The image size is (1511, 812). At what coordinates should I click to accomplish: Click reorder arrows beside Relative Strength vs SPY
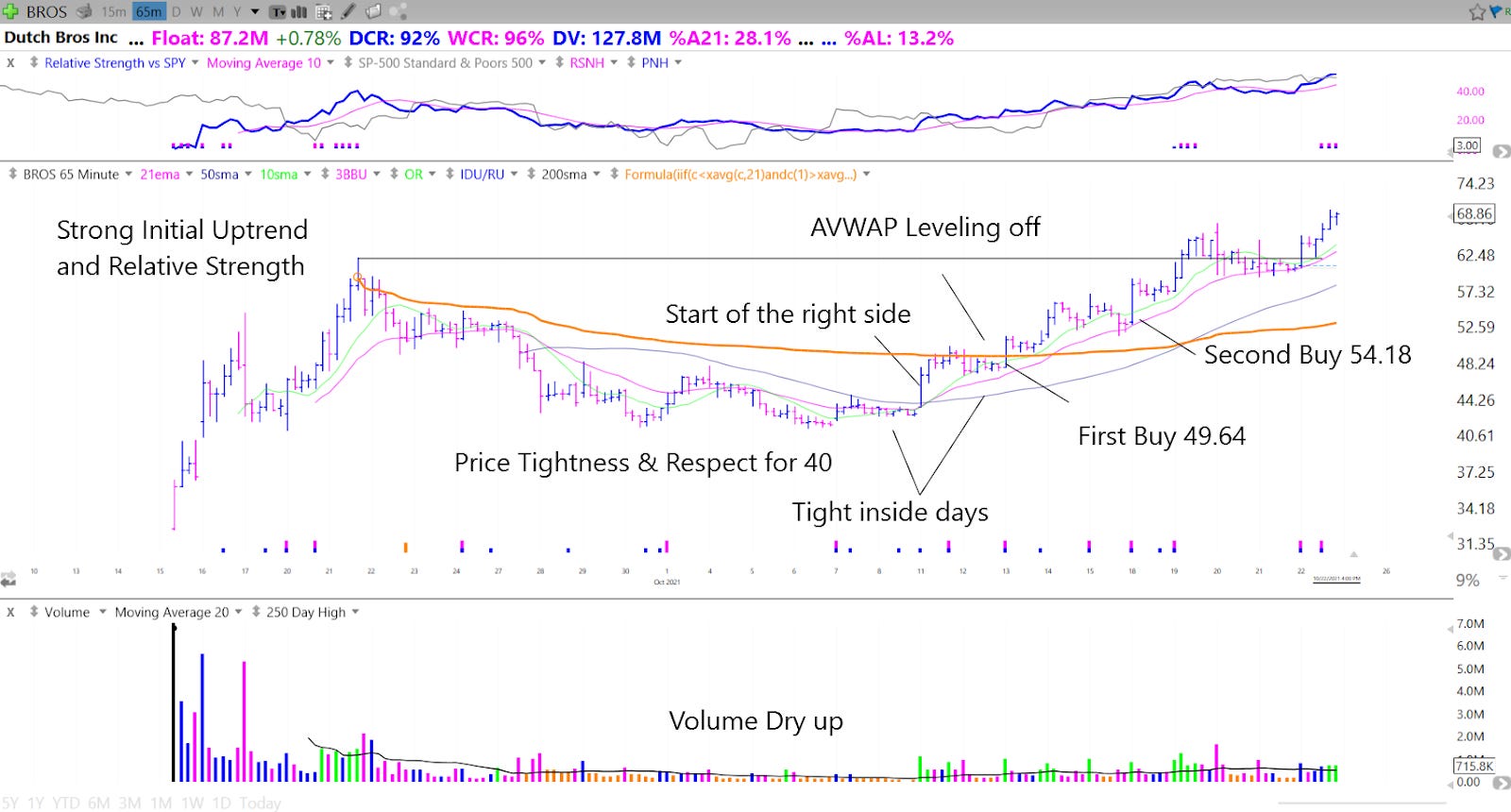34,62
